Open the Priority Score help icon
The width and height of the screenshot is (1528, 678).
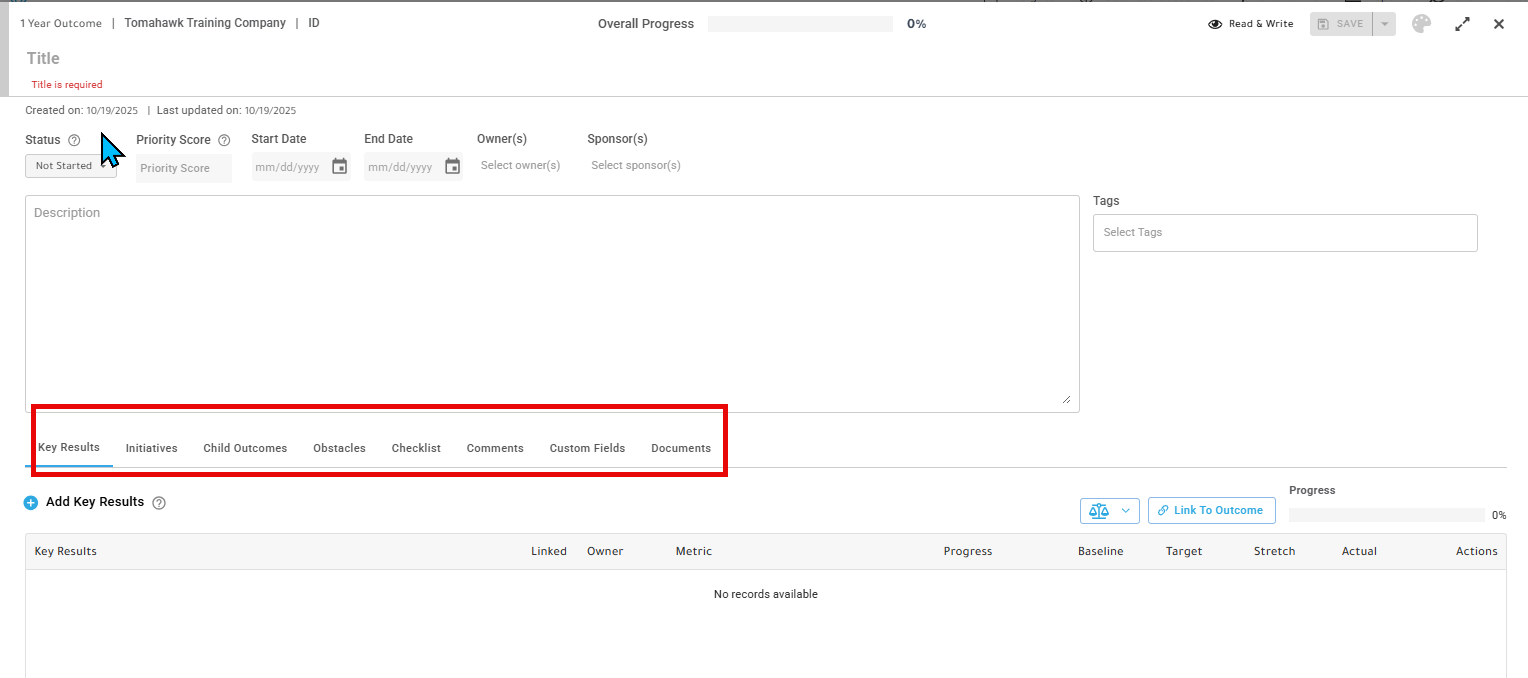(224, 140)
